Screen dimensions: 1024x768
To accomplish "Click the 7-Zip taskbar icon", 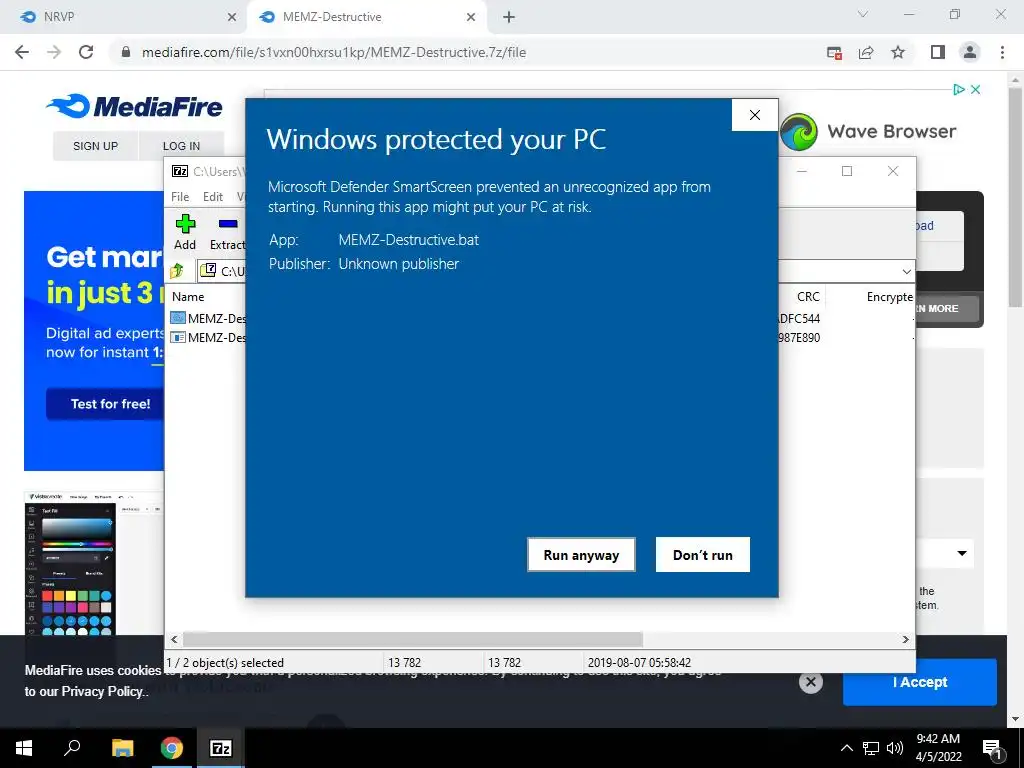I will pyautogui.click(x=221, y=748).
